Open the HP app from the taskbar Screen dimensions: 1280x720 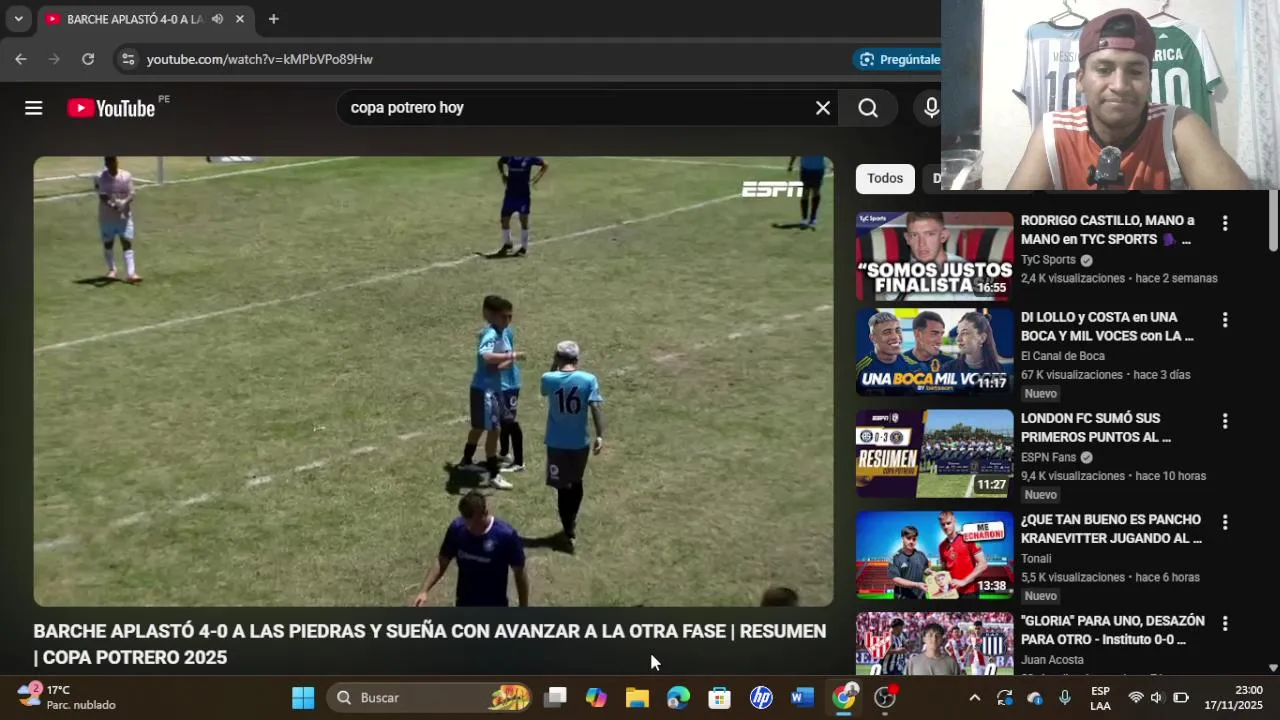point(761,697)
